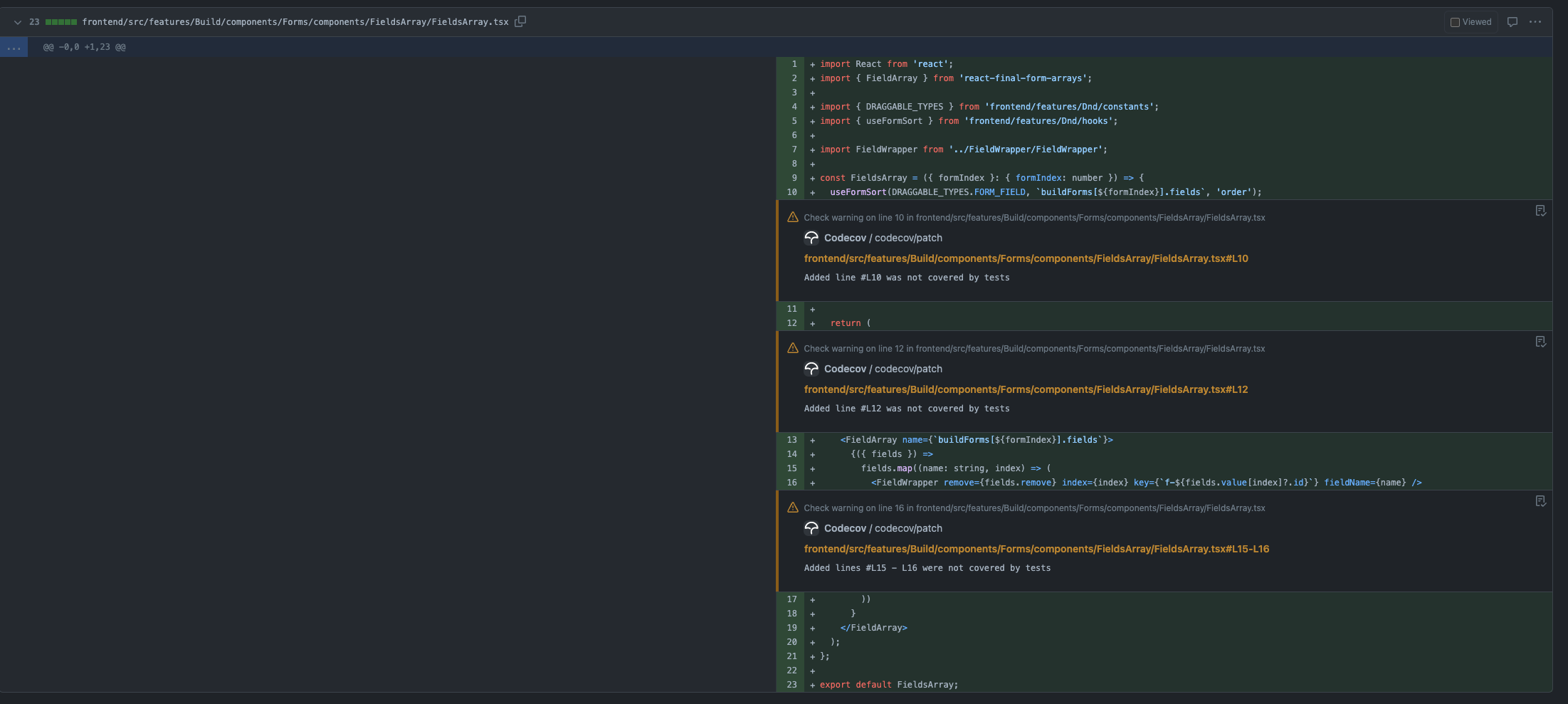The image size is (1568, 704).
Task: Open Codecov link in line 12 annotation
Action: click(845, 369)
